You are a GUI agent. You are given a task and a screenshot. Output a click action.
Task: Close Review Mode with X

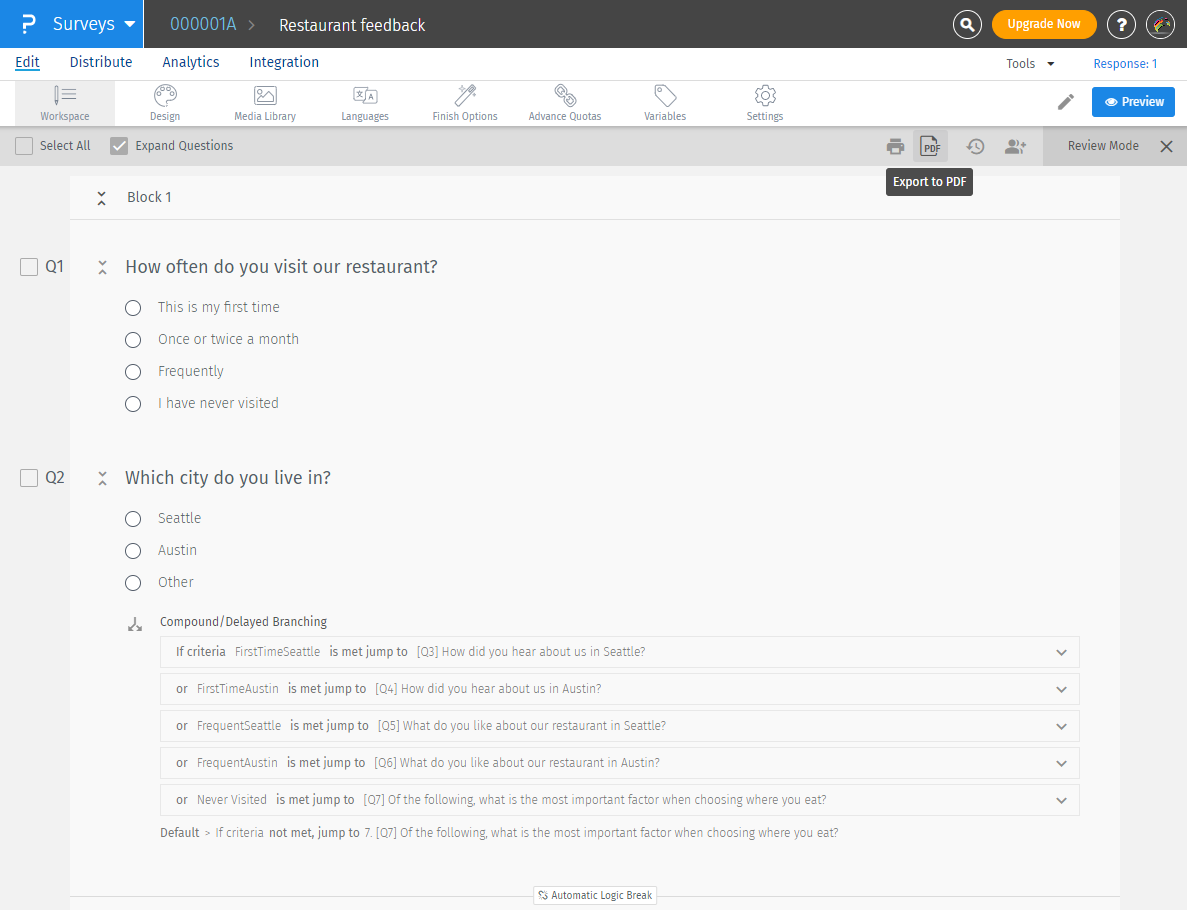(1167, 146)
